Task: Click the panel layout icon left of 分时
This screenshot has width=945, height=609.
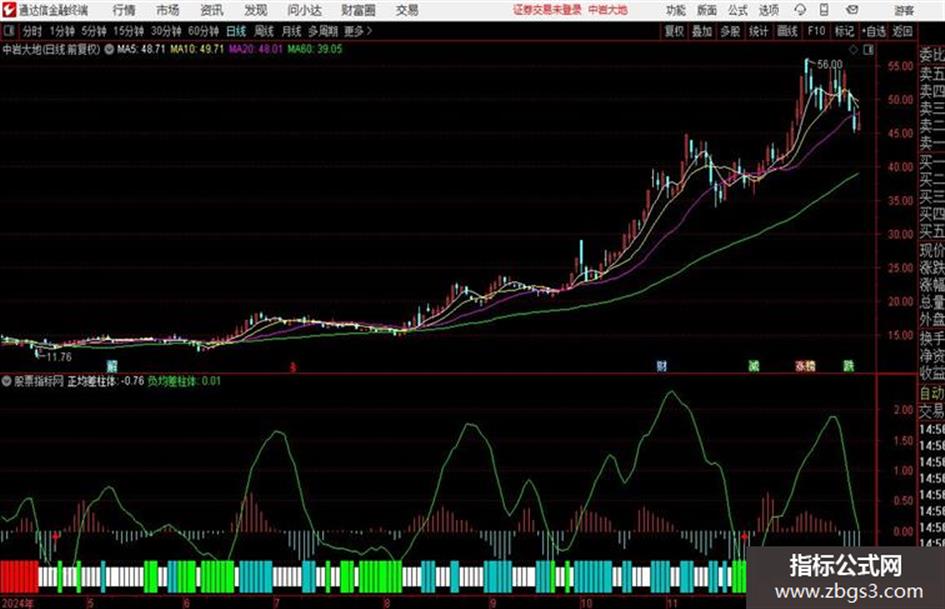Action: pyautogui.click(x=8, y=31)
